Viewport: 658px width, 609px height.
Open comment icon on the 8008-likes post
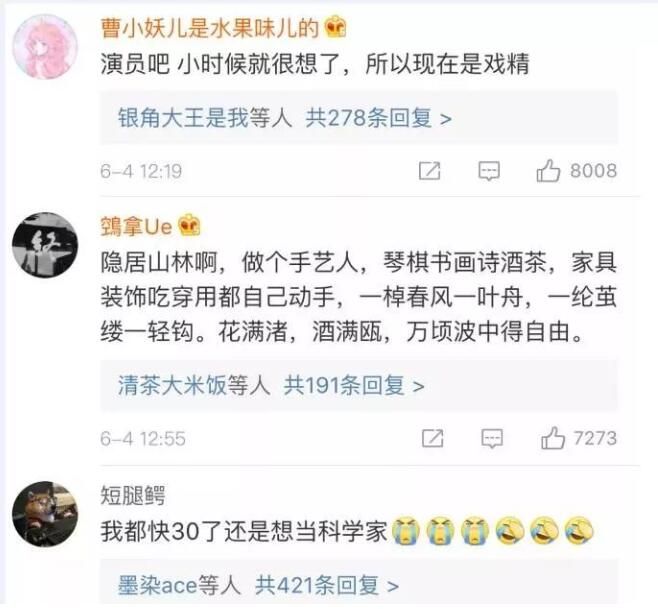489,171
